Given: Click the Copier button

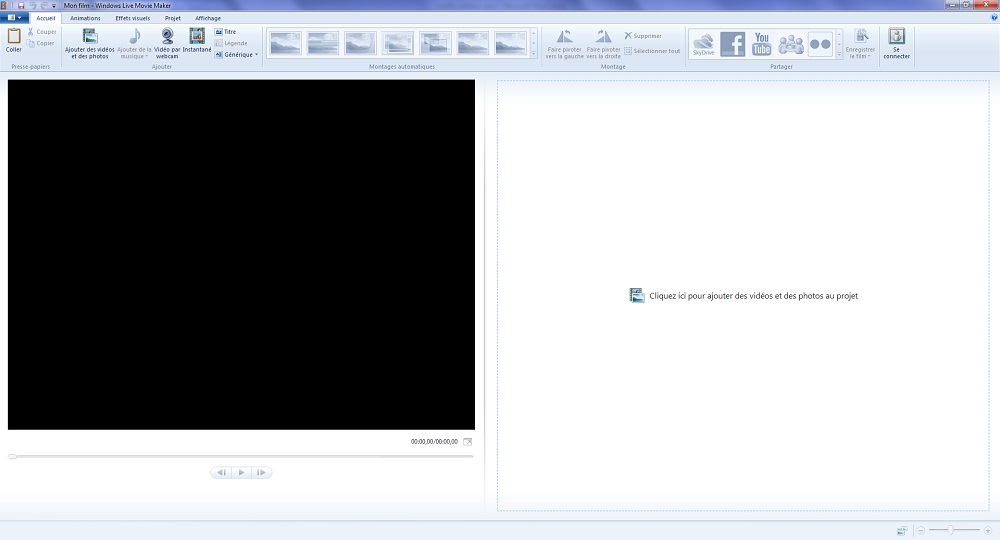Looking at the screenshot, I should (41, 43).
